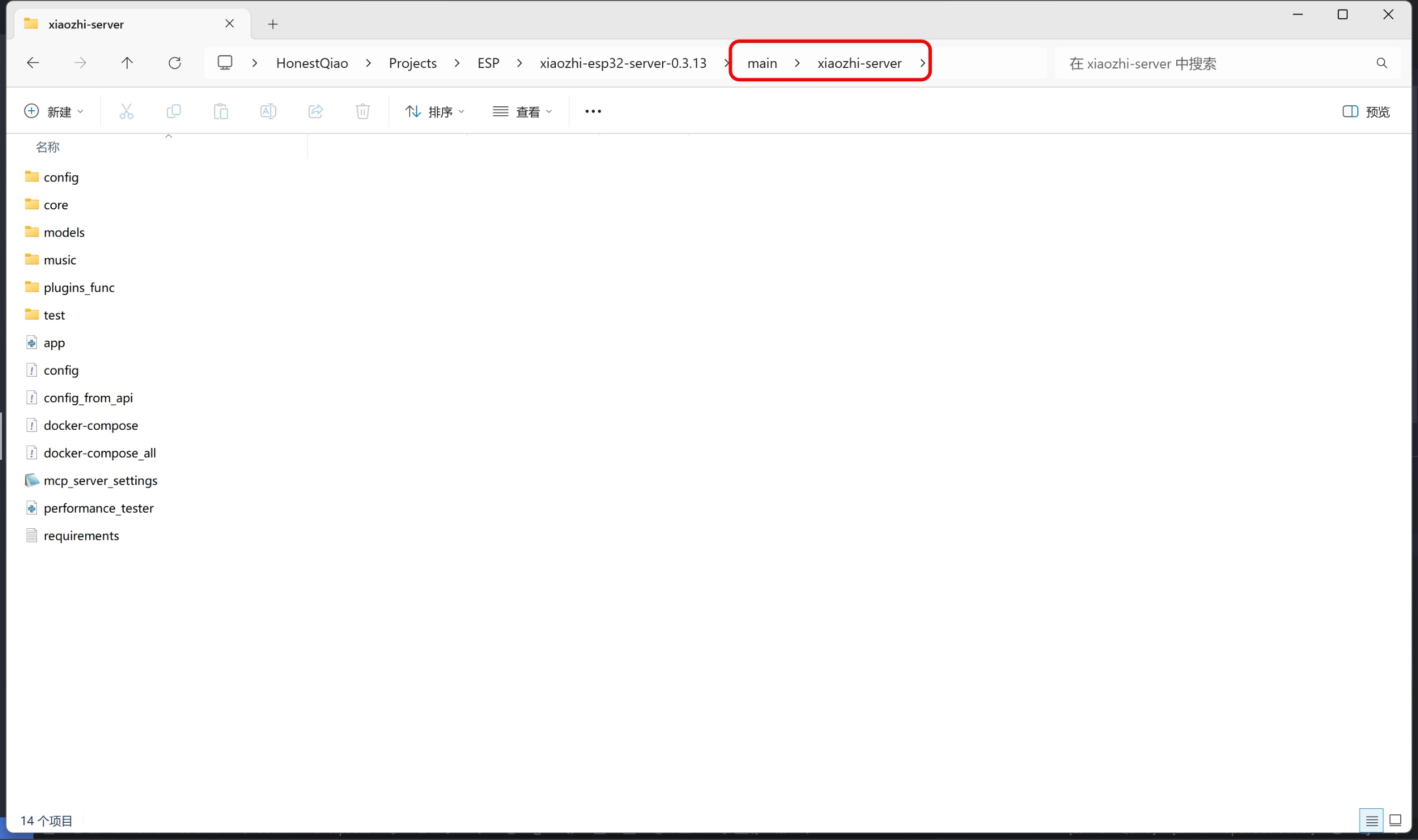
Task: Click the copy icon in the toolbar
Action: pyautogui.click(x=174, y=111)
